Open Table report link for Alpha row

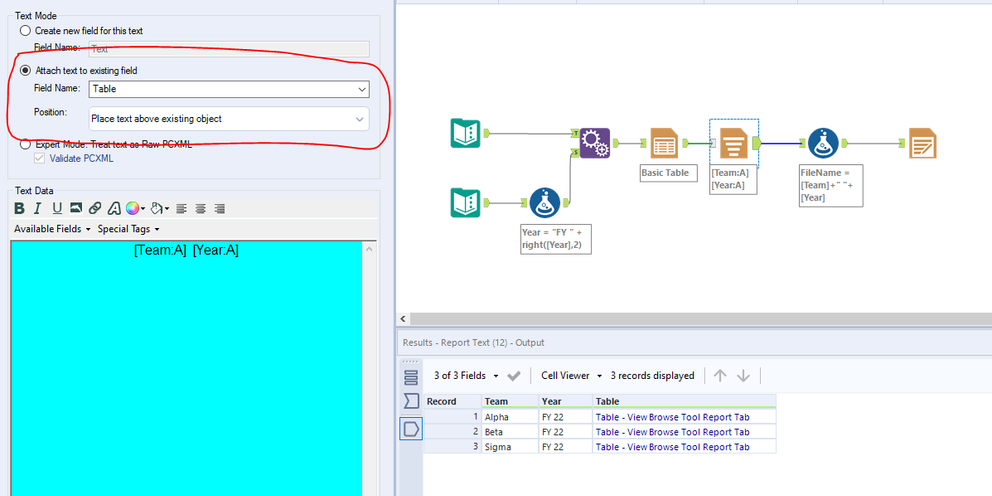pos(673,417)
